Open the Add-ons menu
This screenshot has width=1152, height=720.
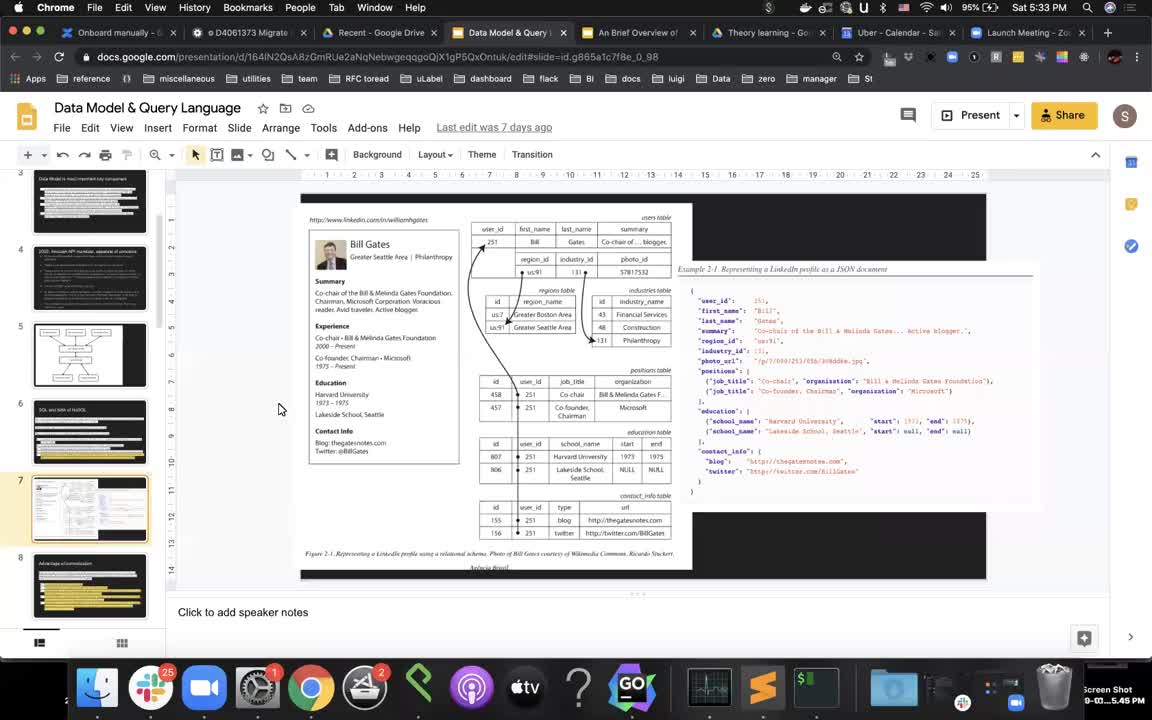pos(367,128)
